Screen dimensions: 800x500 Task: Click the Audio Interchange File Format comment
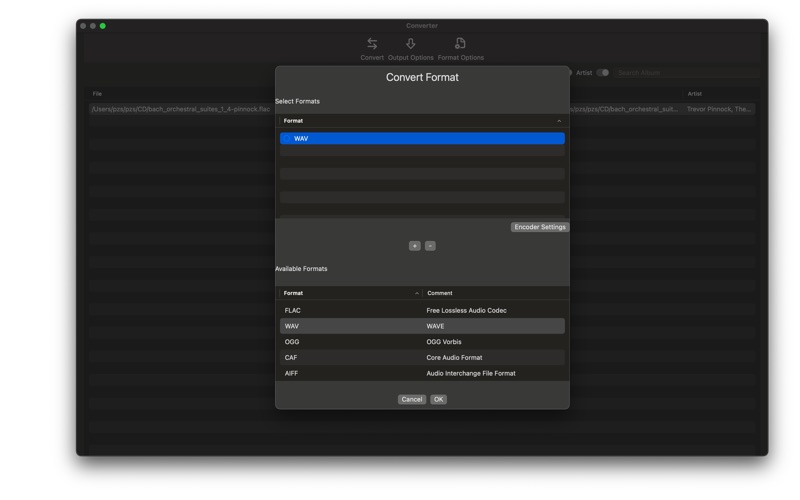pyautogui.click(x=471, y=373)
